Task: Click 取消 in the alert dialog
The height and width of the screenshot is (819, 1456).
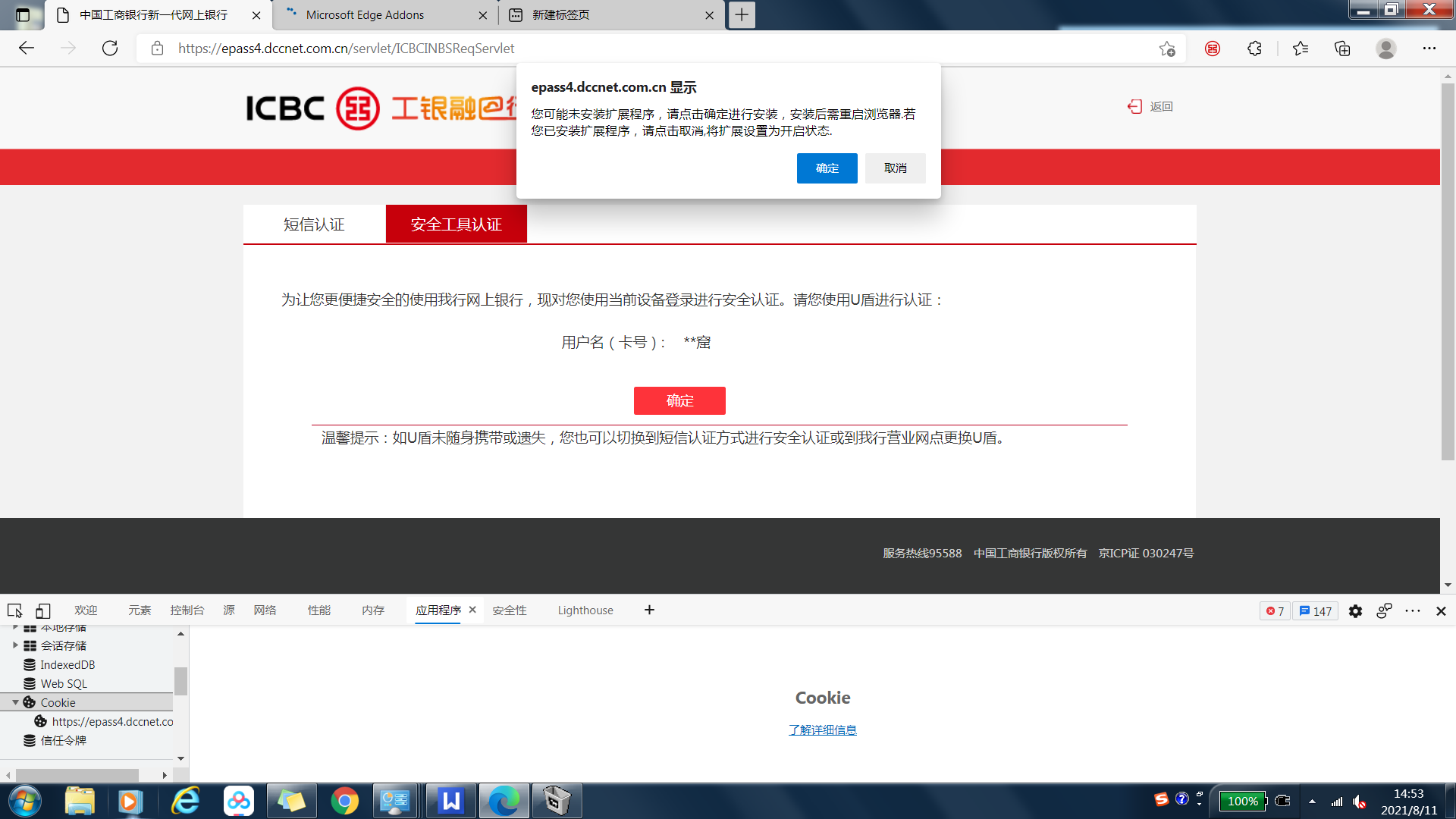Action: pos(895,168)
